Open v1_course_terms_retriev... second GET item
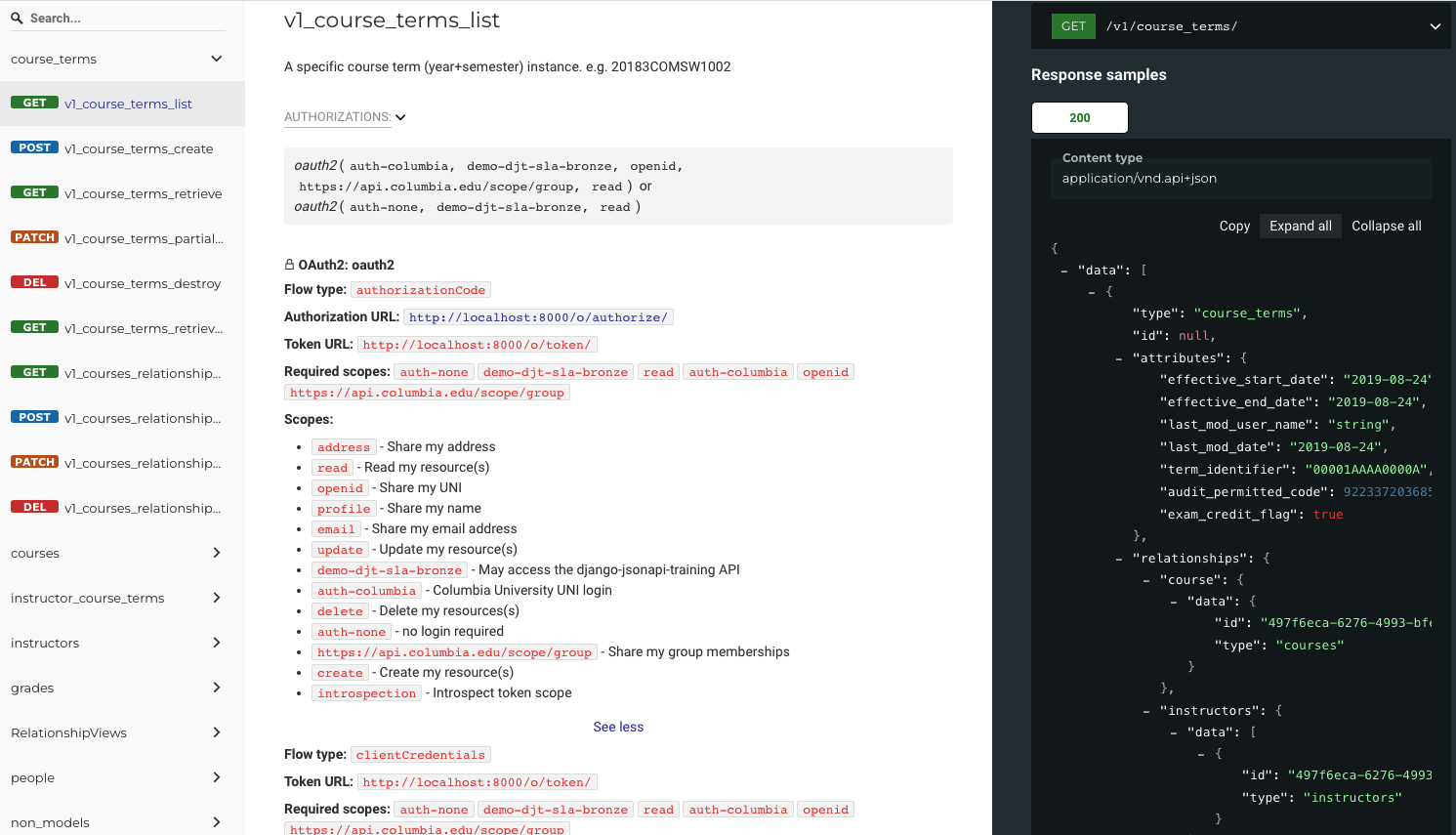Viewport: 1456px width, 835px height. pyautogui.click(x=122, y=328)
